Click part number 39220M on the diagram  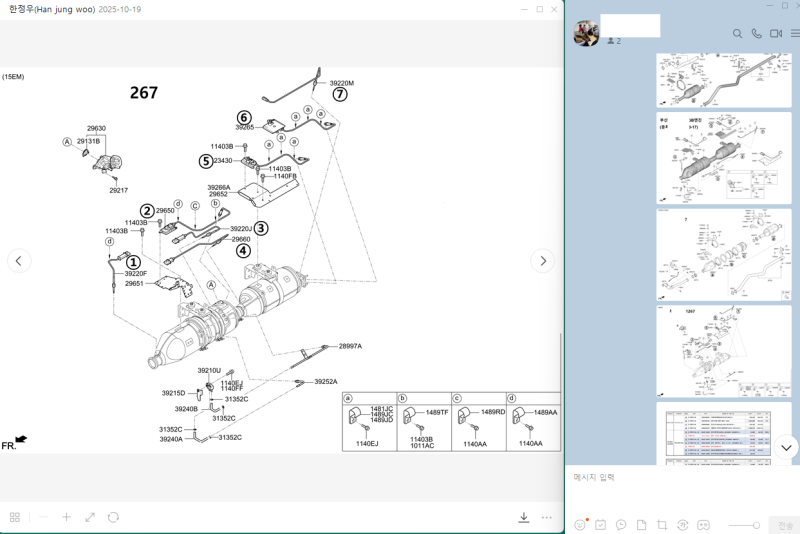point(342,83)
